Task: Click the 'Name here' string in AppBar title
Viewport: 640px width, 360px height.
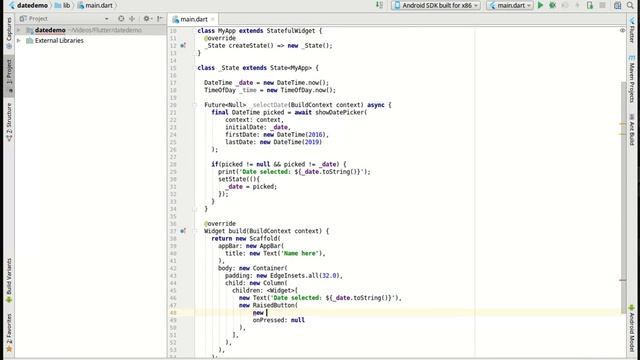Action: [x=301, y=253]
